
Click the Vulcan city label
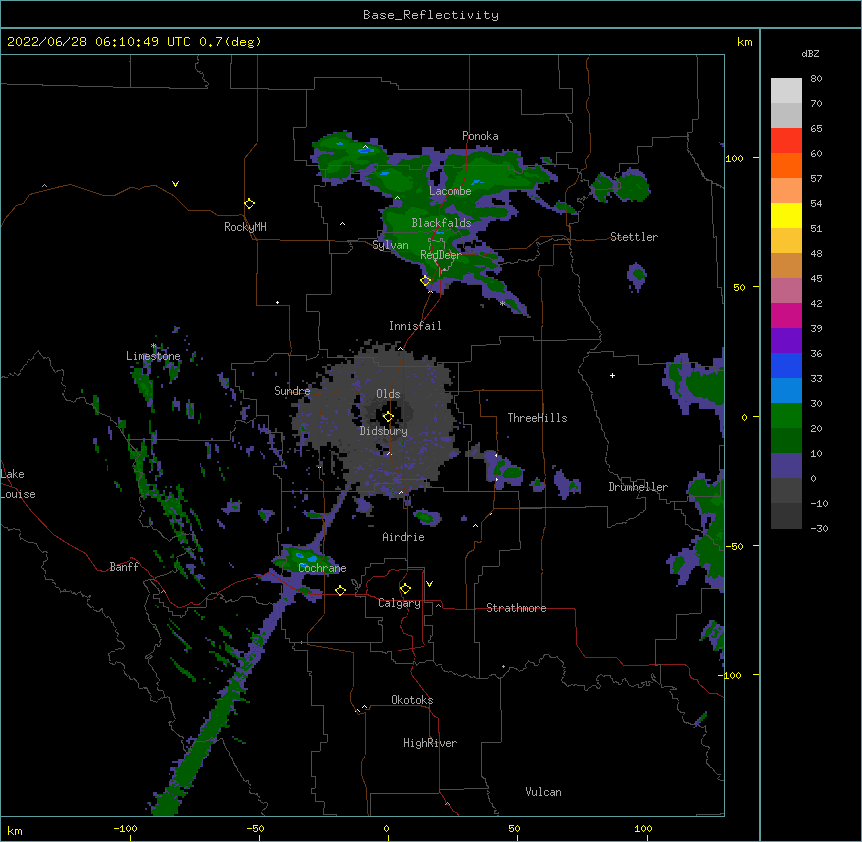point(543,792)
